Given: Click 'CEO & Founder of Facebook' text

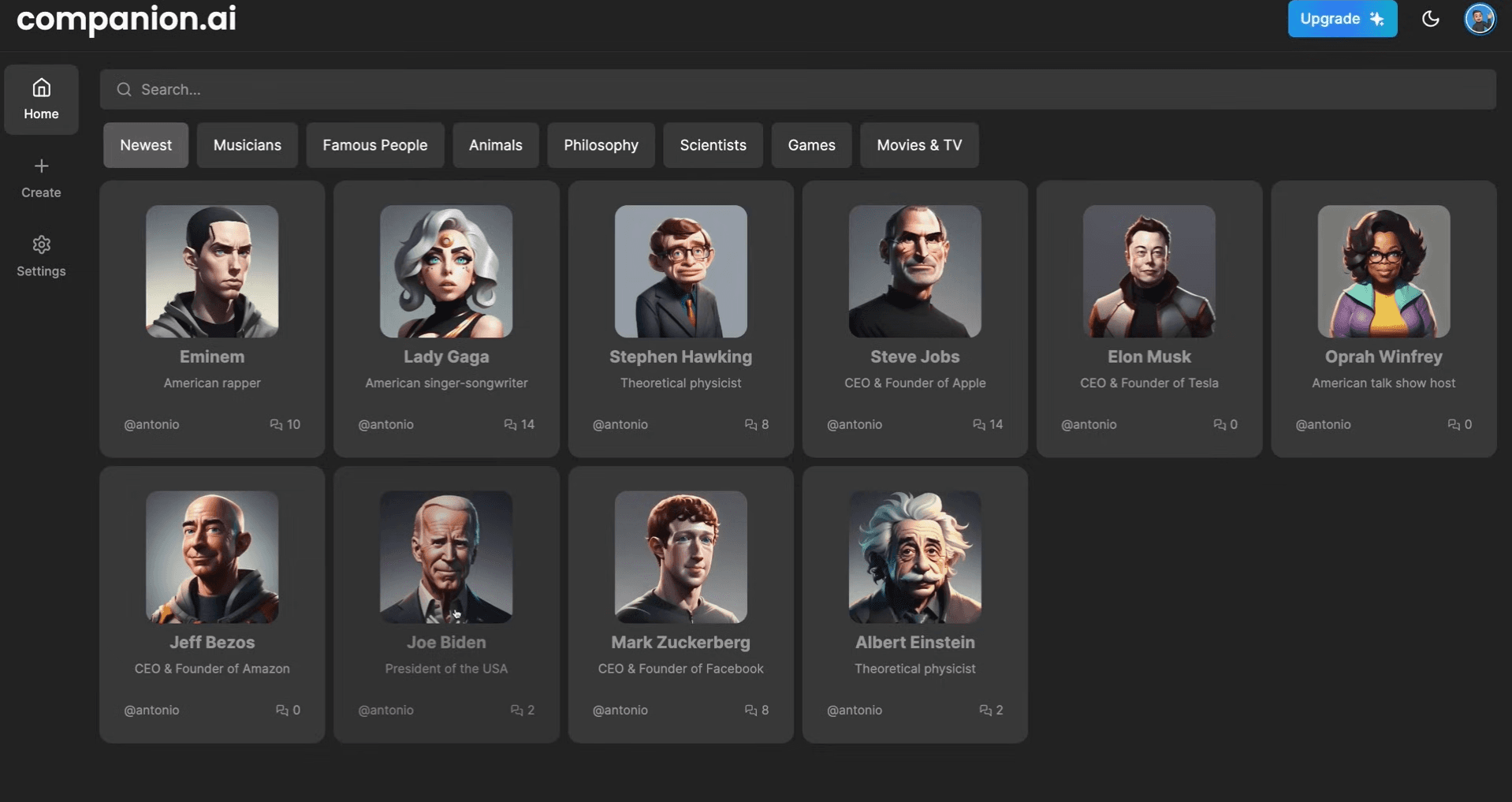Looking at the screenshot, I should pos(681,669).
